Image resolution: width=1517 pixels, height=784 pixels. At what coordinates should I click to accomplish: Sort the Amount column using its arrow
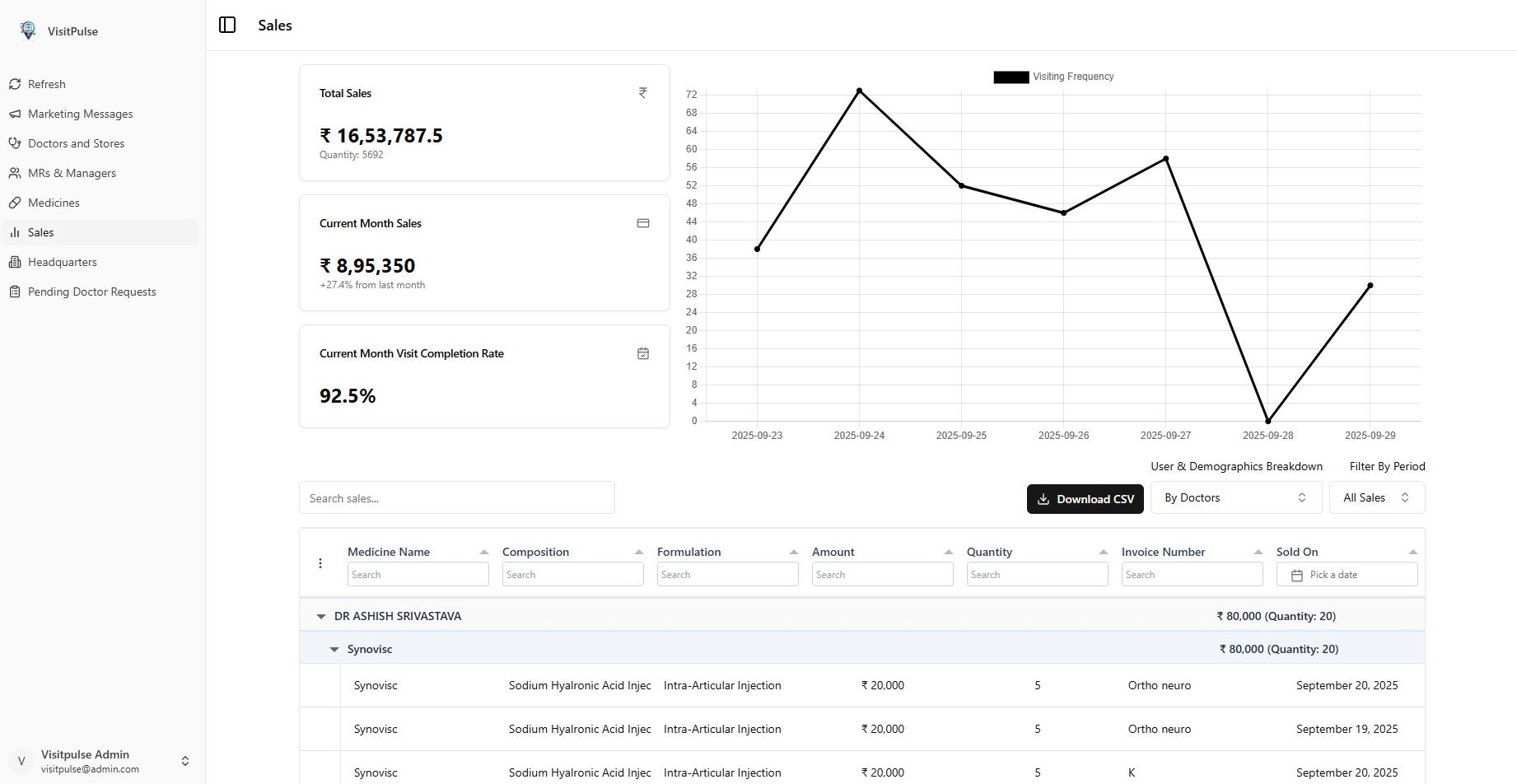948,552
